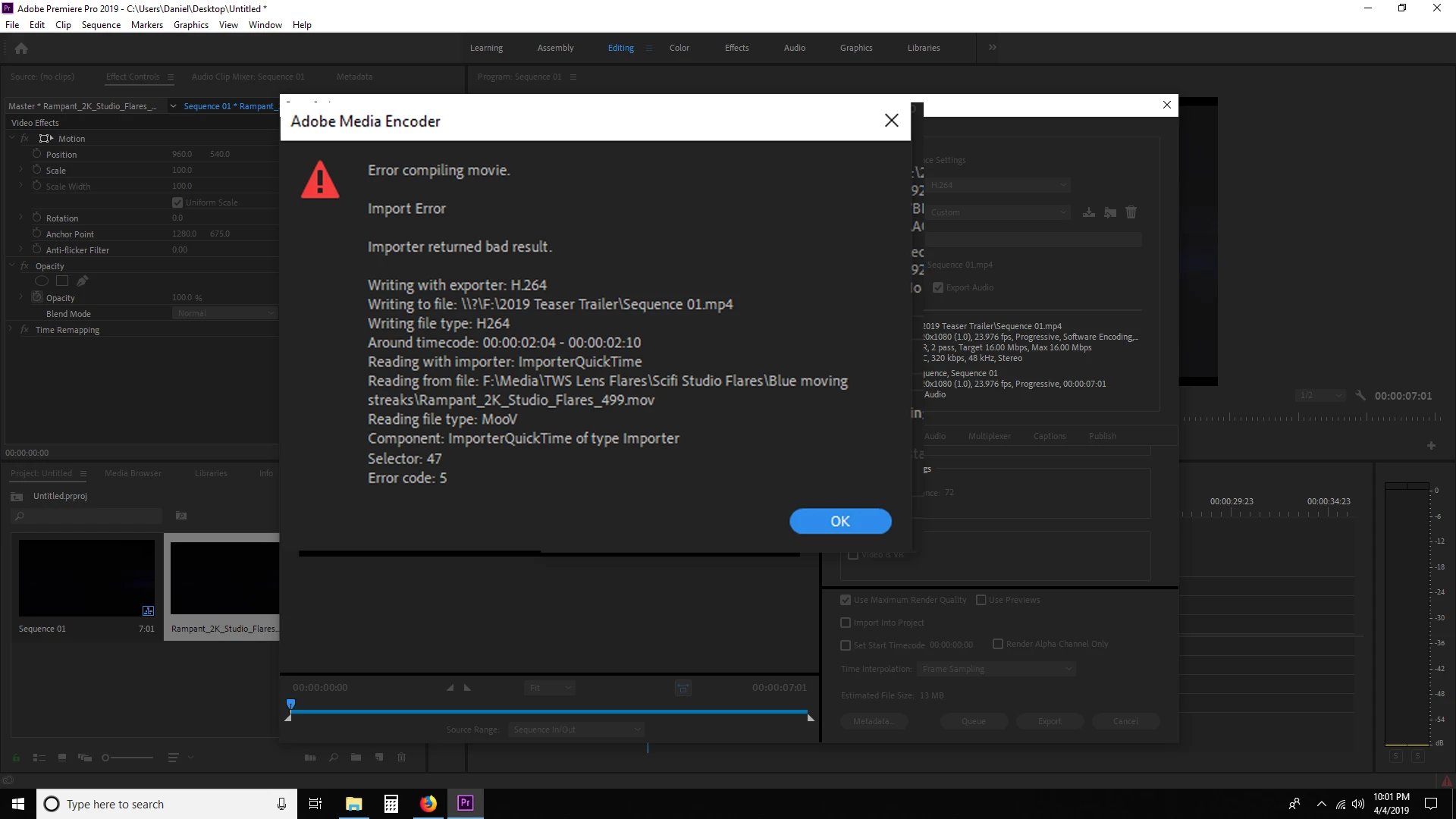
Task: Click the save preset icon
Action: pyautogui.click(x=1088, y=212)
